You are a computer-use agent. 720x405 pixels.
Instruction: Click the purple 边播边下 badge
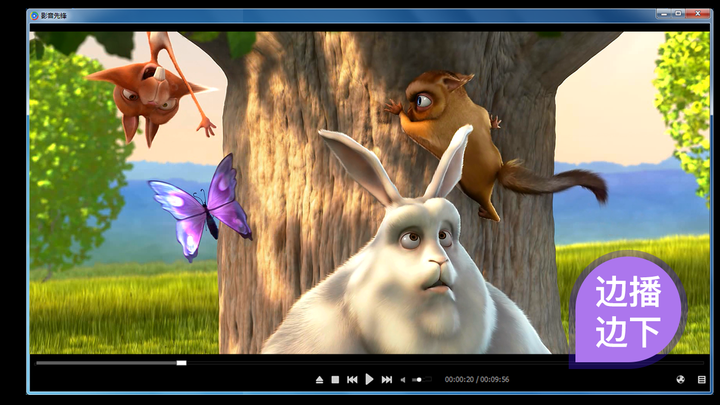pyautogui.click(x=627, y=309)
